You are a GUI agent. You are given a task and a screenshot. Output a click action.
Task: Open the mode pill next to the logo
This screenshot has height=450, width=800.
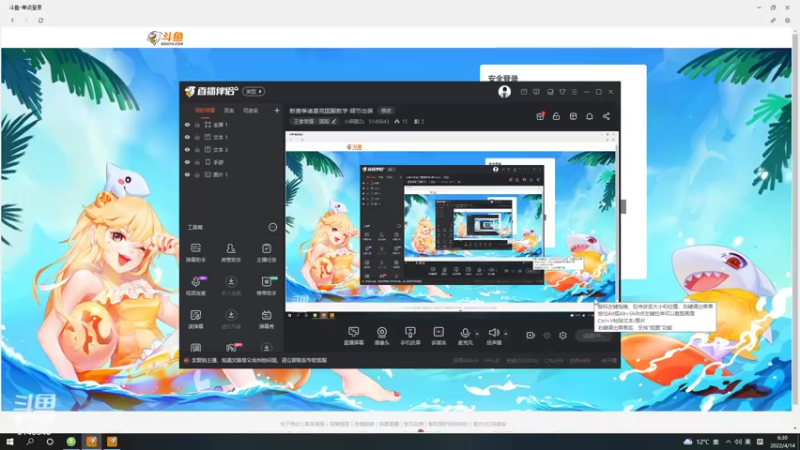click(x=254, y=91)
